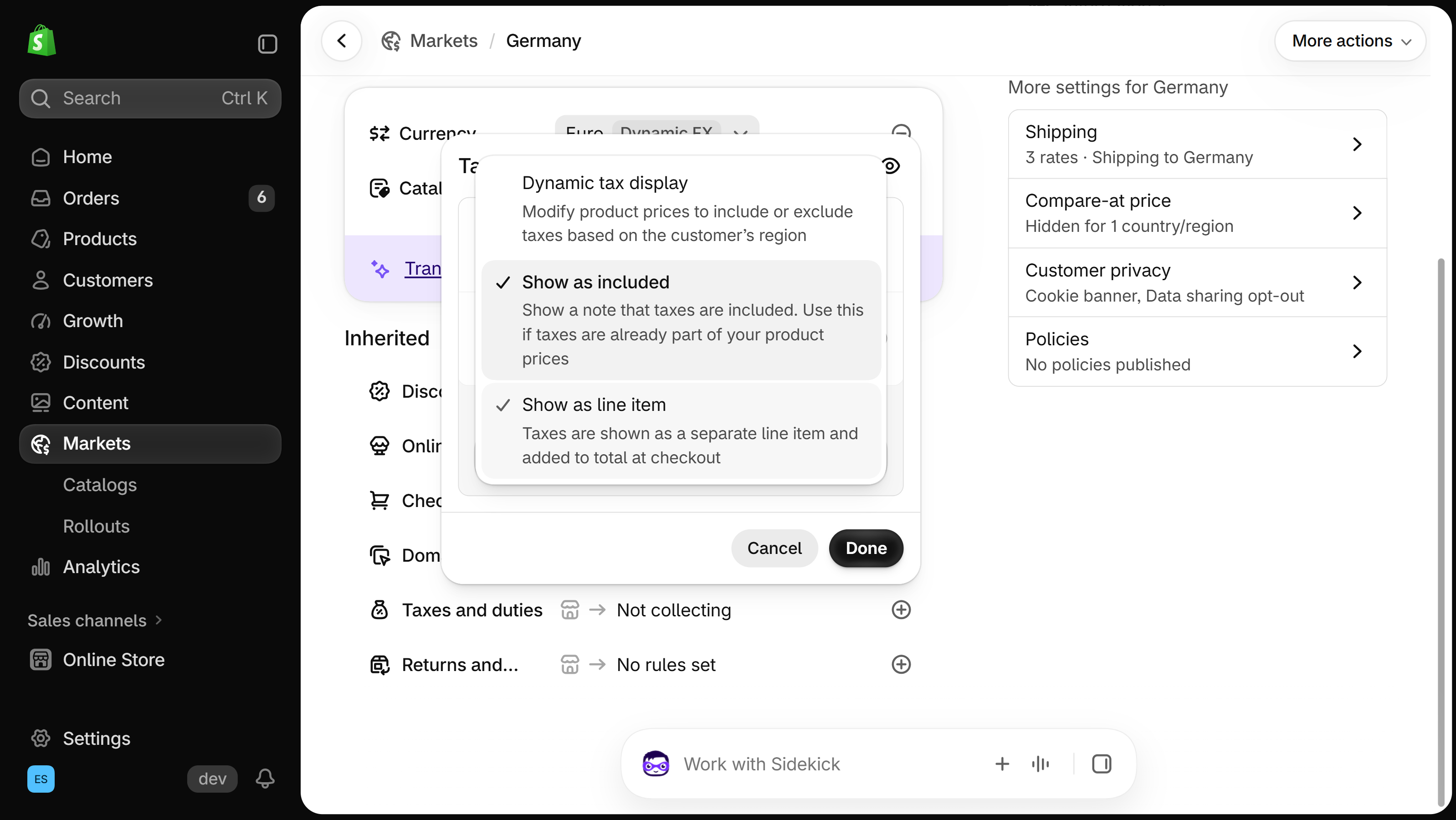This screenshot has width=1456, height=820.
Task: Click the checkmark beside Show as line item
Action: point(503,405)
